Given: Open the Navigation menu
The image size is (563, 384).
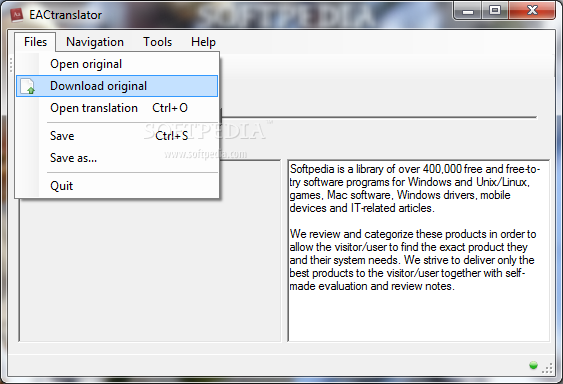Looking at the screenshot, I should click(95, 42).
